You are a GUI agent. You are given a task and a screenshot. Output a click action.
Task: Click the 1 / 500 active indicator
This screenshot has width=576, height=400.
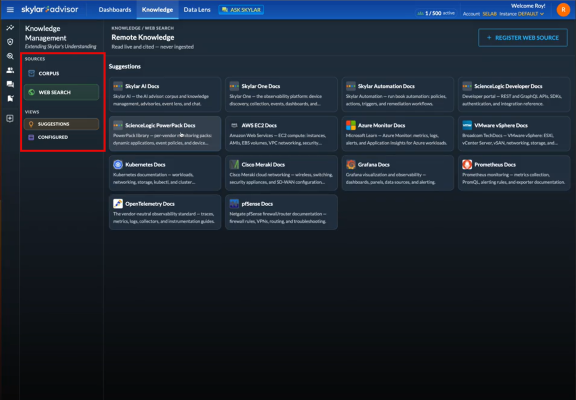436,13
